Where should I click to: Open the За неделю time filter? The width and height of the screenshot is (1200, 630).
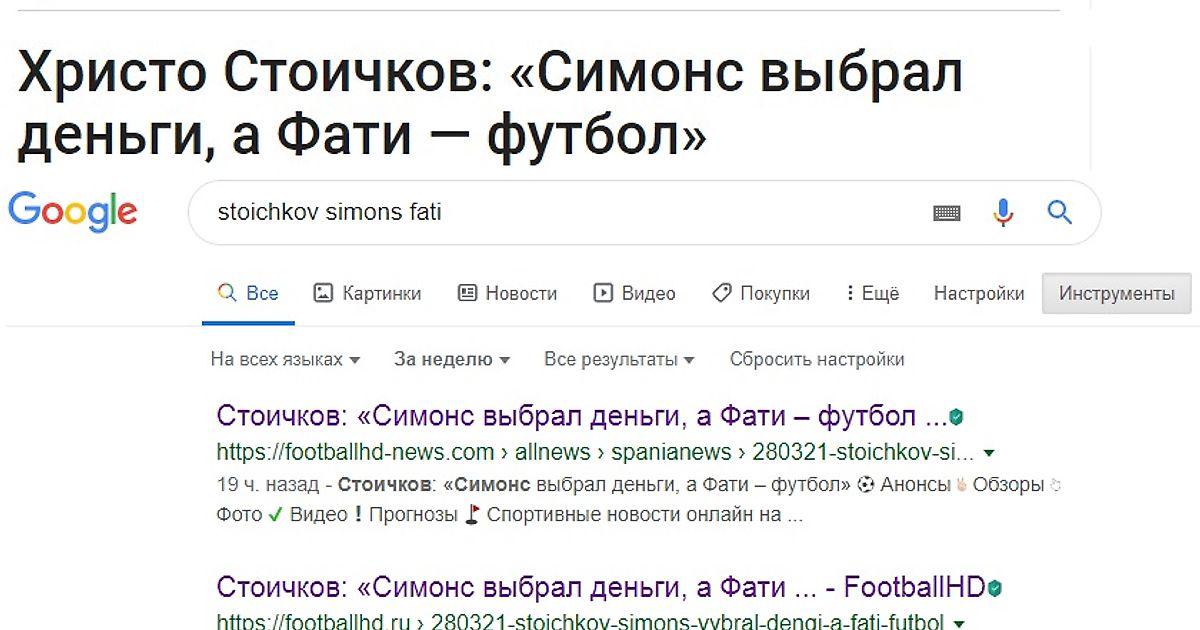[x=452, y=359]
